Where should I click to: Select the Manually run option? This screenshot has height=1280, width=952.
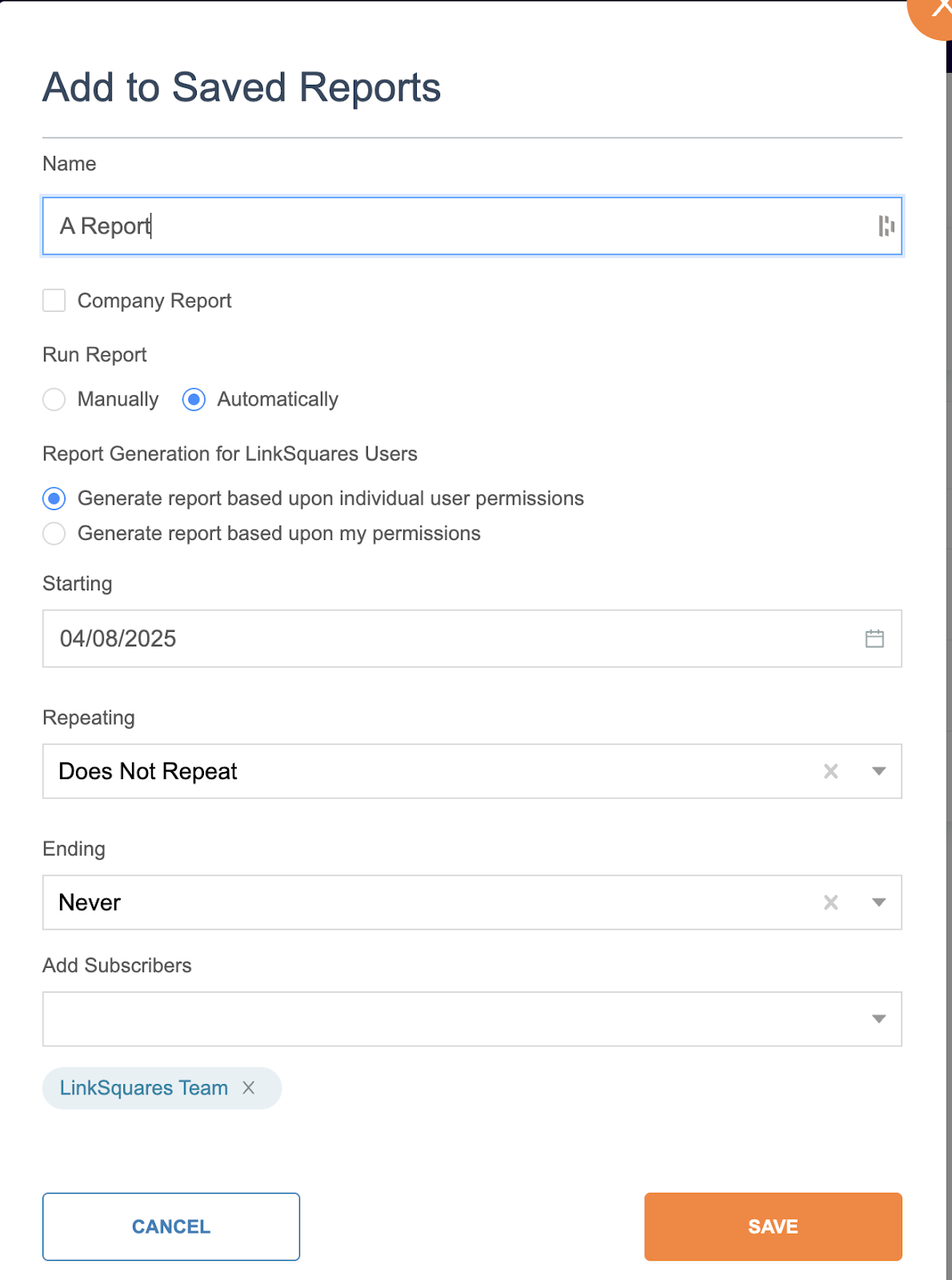[54, 399]
